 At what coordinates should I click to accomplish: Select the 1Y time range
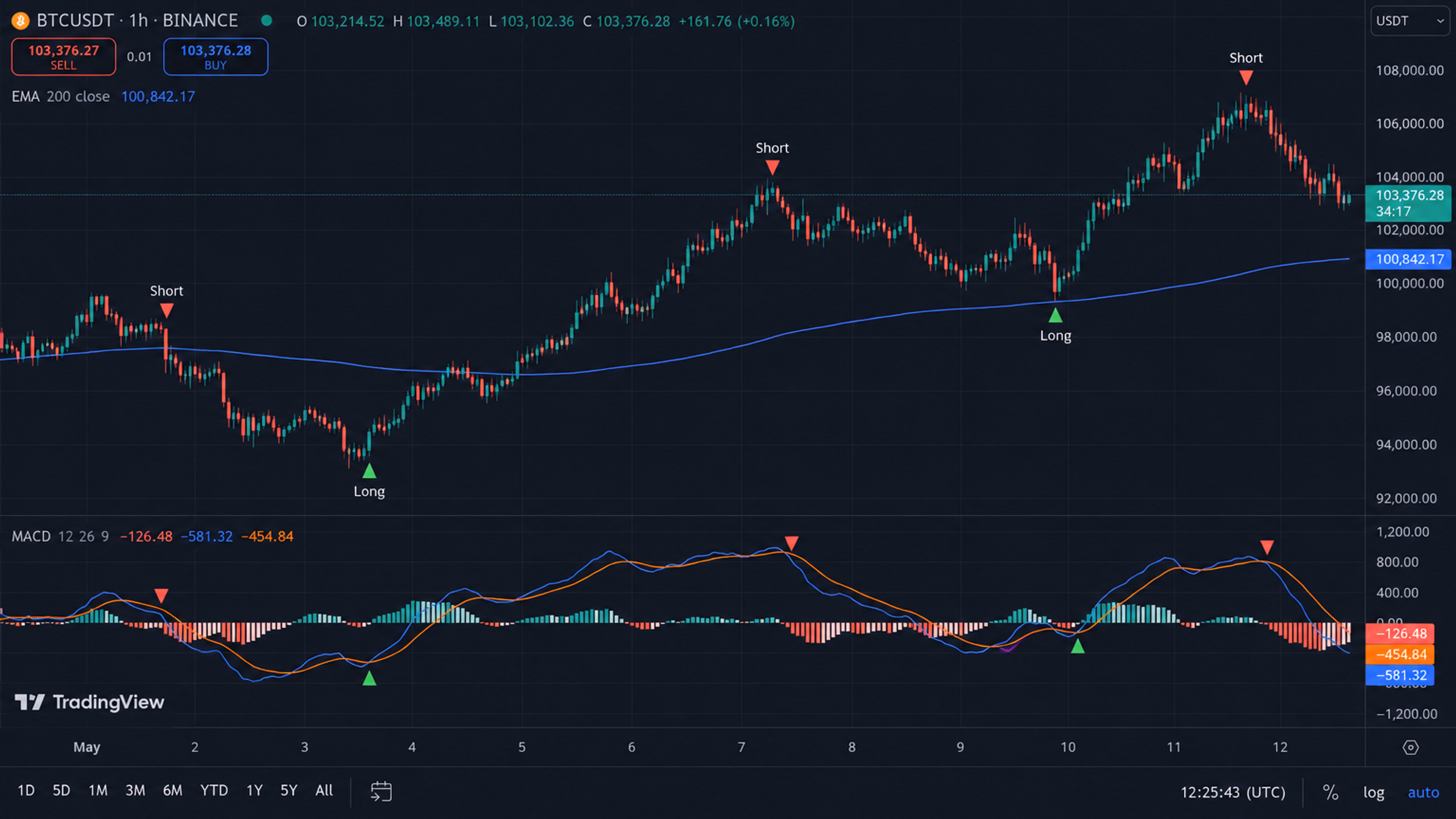254,791
